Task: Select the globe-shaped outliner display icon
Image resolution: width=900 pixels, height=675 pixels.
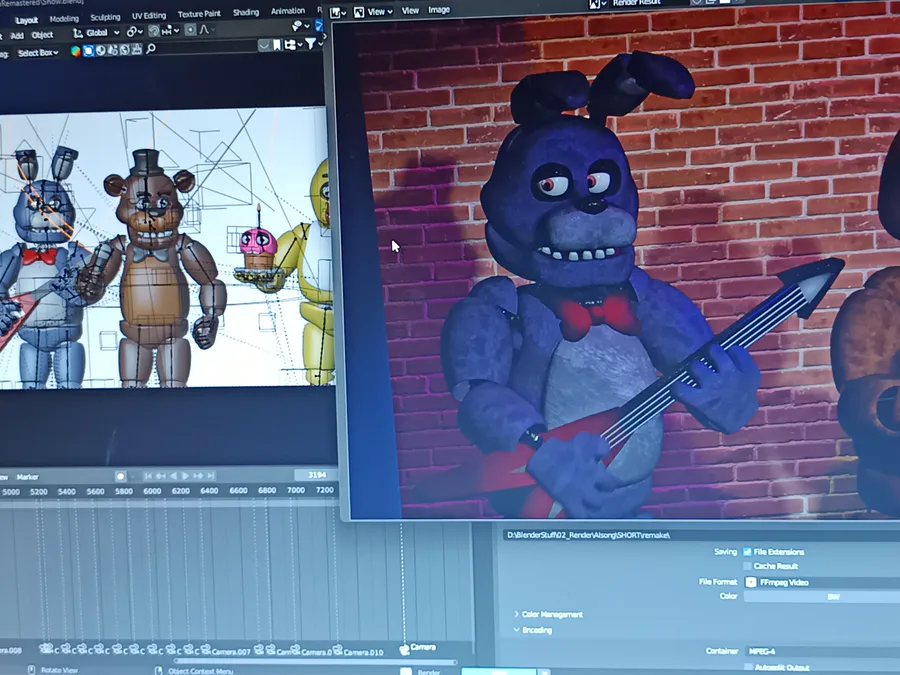Action: point(124,49)
